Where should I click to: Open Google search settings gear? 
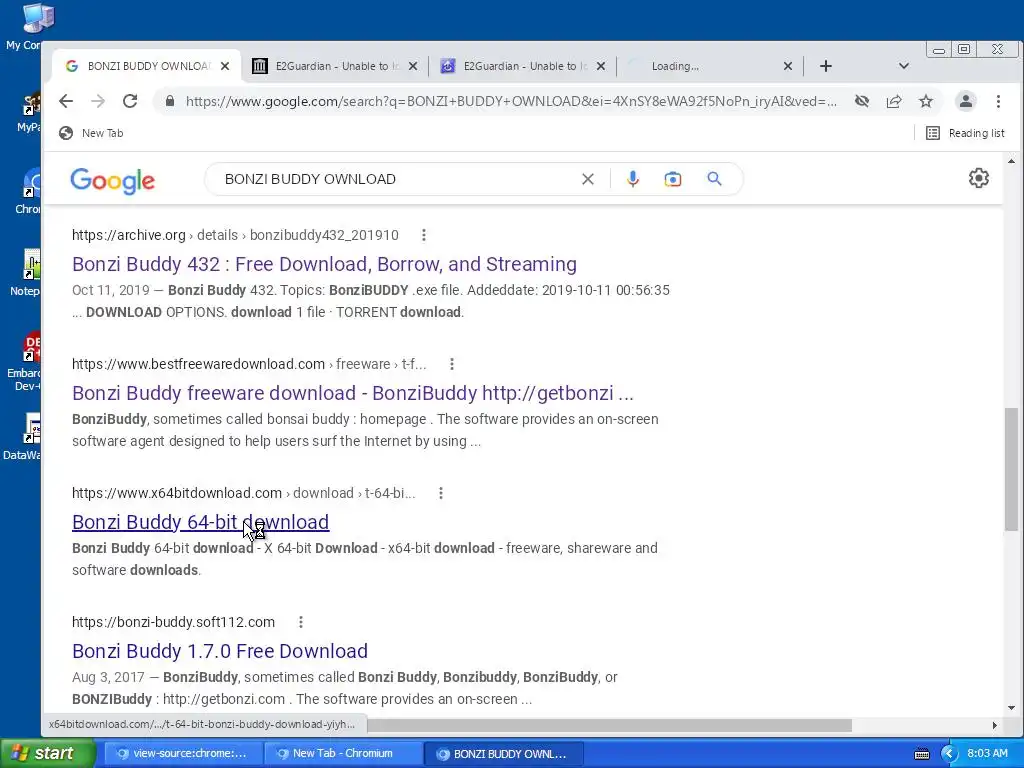(978, 178)
